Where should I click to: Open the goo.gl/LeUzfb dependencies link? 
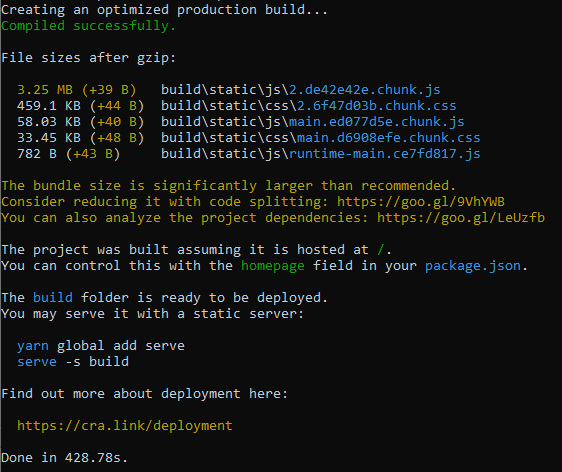click(x=461, y=218)
